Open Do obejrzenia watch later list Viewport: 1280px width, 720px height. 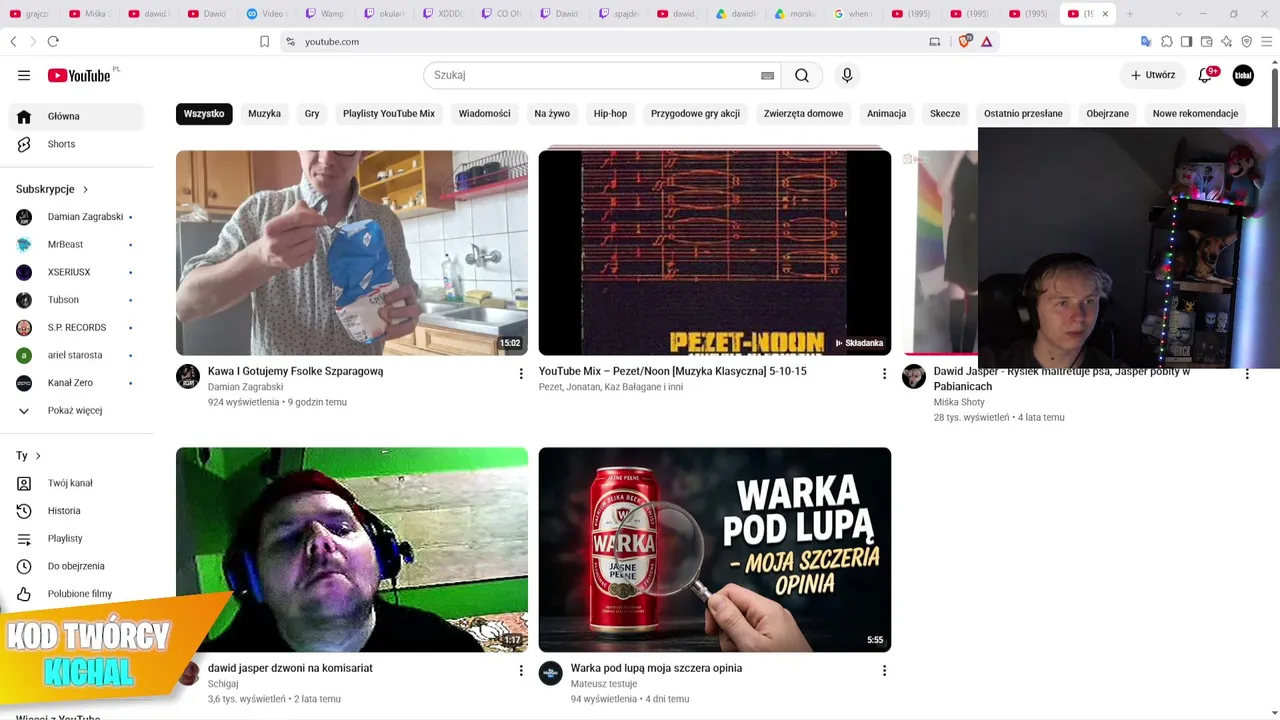[x=76, y=566]
